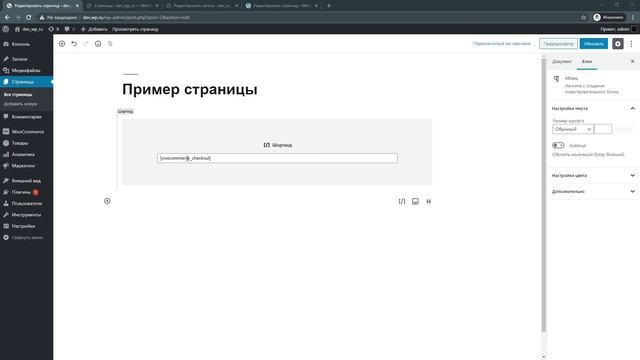The image size is (640, 360).
Task: Open the dev_wp_ru site home link
Action: pos(29,29)
